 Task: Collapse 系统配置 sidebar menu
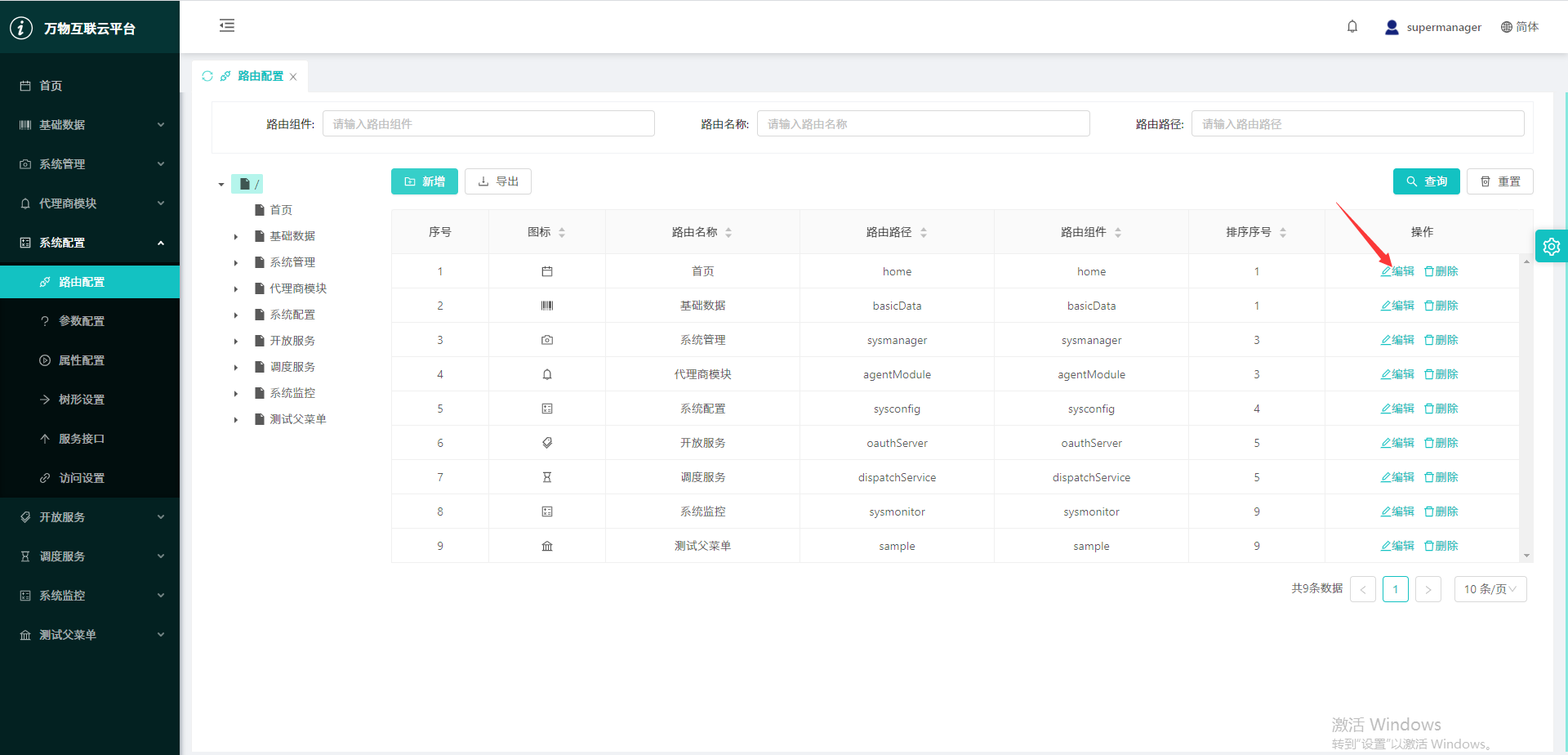[90, 243]
